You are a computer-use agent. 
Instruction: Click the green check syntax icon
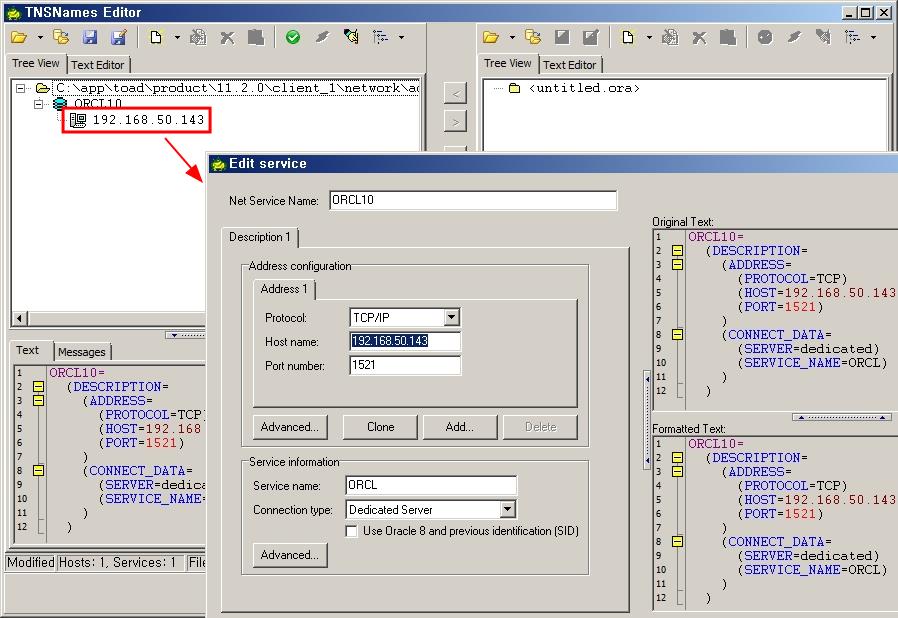(292, 38)
